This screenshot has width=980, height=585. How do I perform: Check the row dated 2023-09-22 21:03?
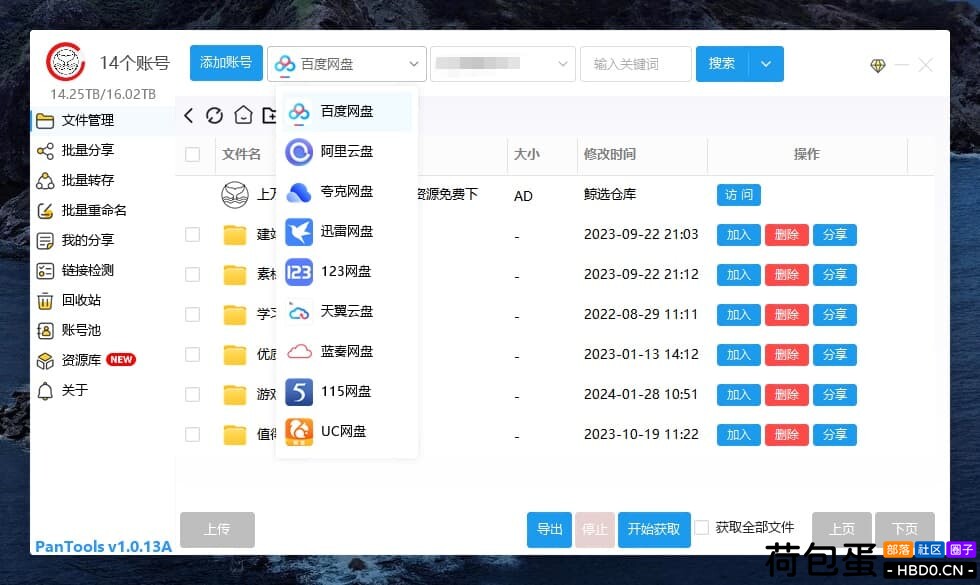[192, 234]
